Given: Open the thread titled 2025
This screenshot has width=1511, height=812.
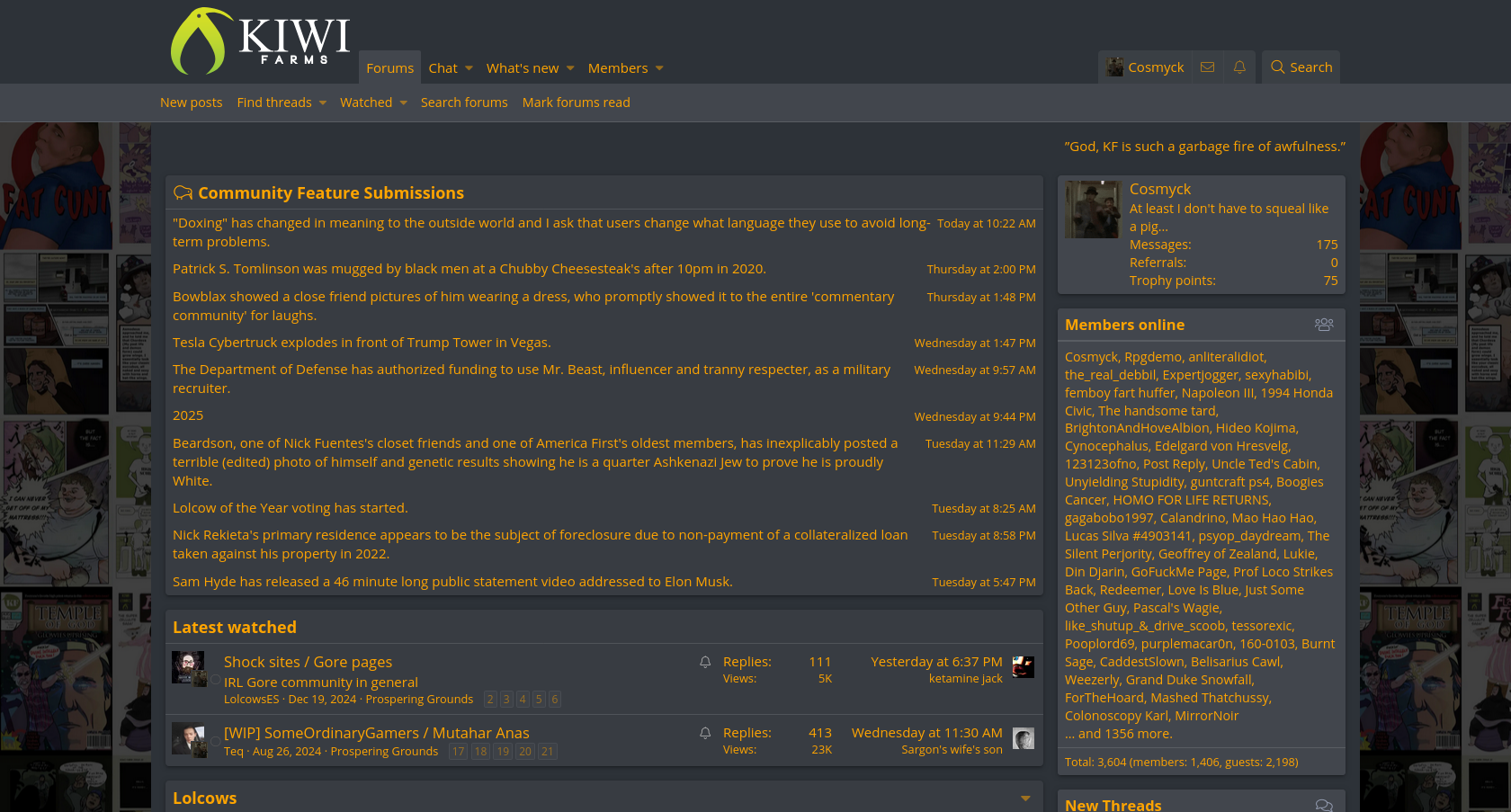Looking at the screenshot, I should pos(188,415).
